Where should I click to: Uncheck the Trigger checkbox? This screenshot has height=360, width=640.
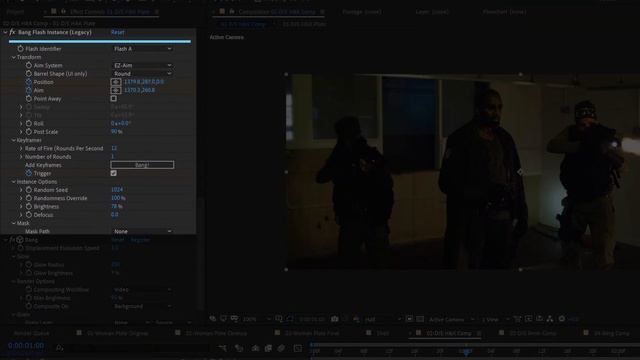click(113, 173)
